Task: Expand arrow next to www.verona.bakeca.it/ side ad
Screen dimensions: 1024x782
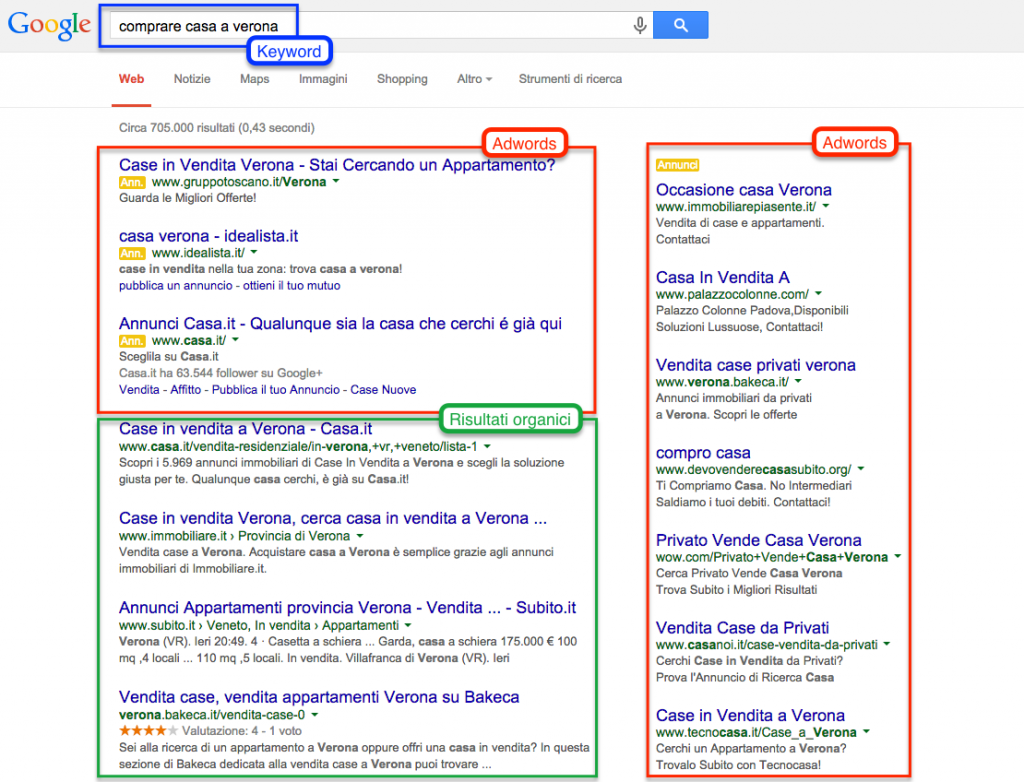Action: (x=798, y=381)
